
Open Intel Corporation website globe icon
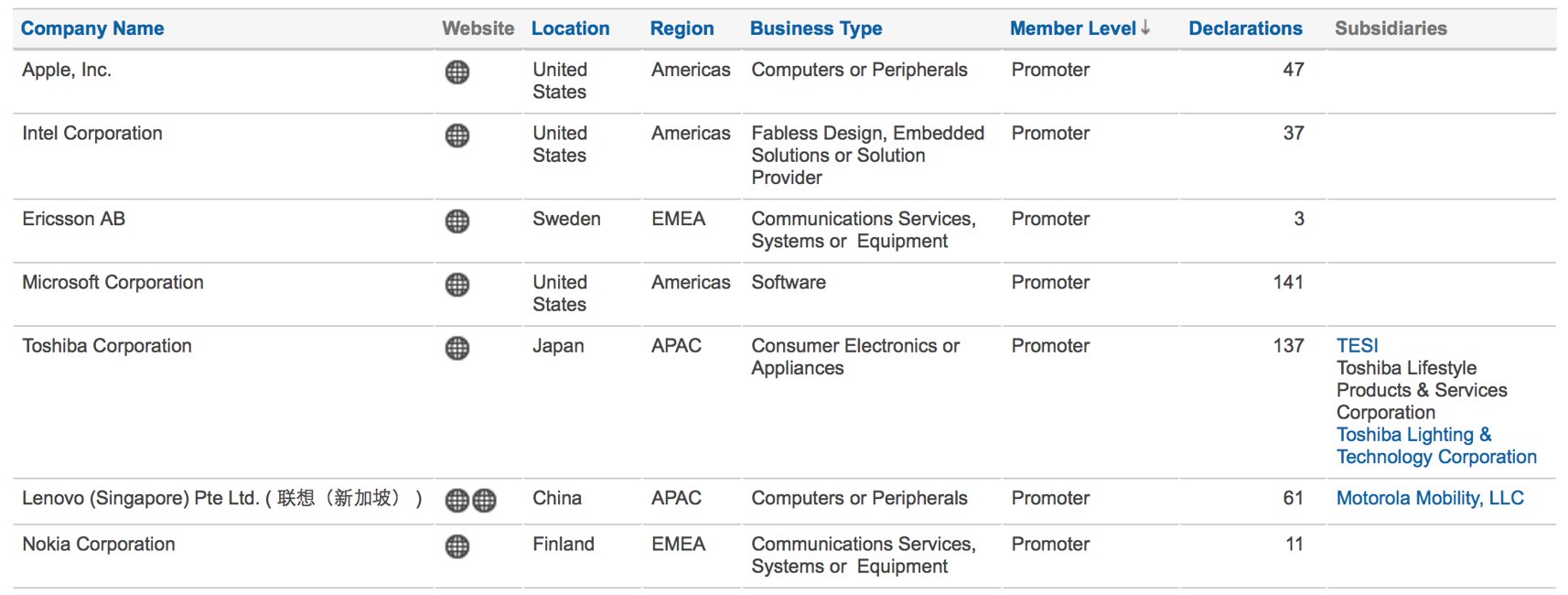pyautogui.click(x=456, y=135)
